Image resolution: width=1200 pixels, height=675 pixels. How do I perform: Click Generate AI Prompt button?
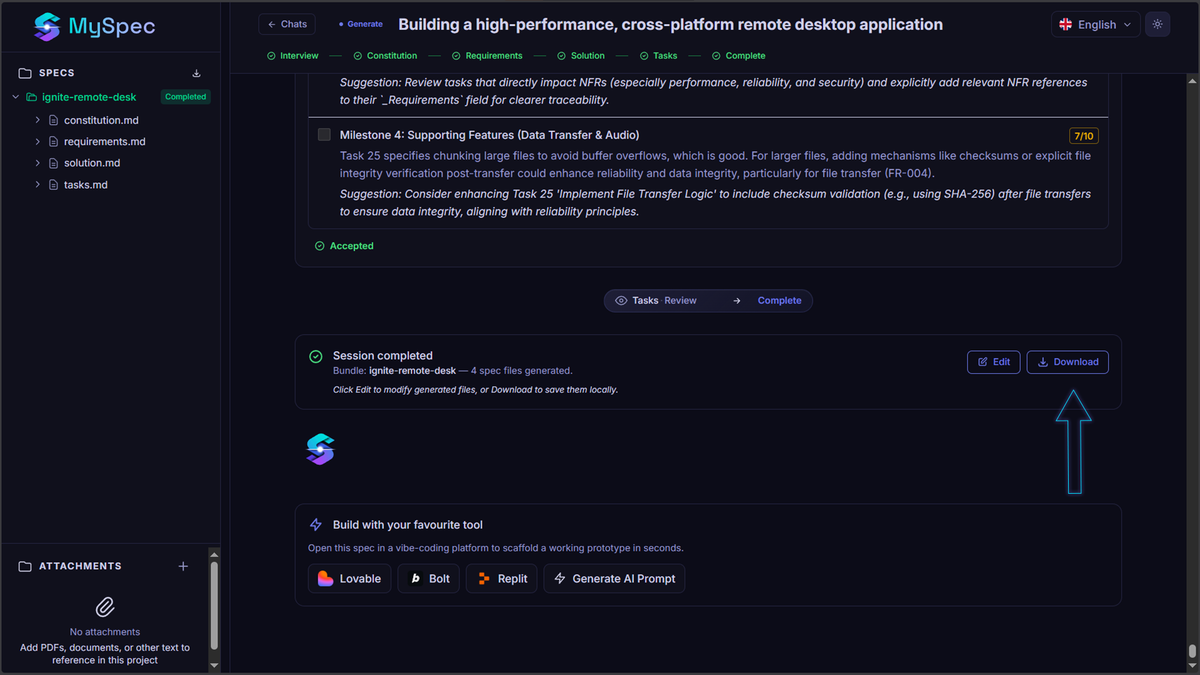tap(614, 578)
